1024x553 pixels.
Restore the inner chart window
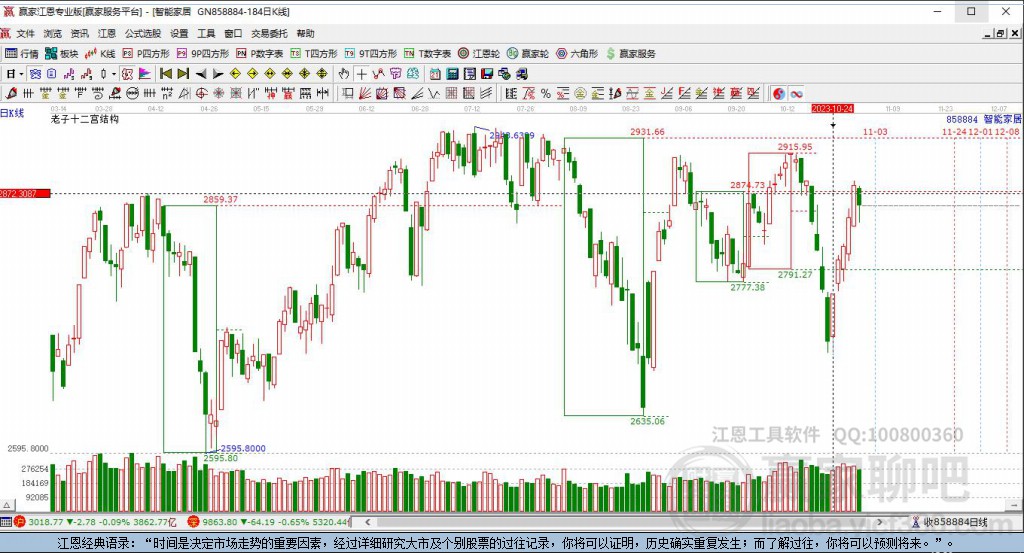coord(1000,33)
